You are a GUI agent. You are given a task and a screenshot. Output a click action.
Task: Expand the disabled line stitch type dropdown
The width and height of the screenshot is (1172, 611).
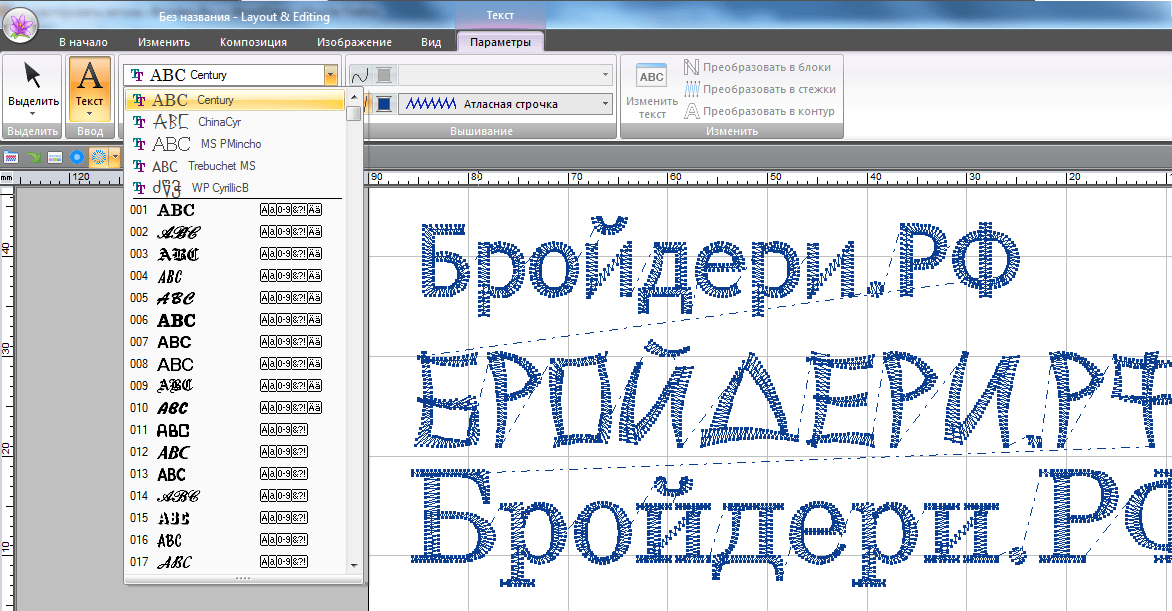[x=605, y=75]
